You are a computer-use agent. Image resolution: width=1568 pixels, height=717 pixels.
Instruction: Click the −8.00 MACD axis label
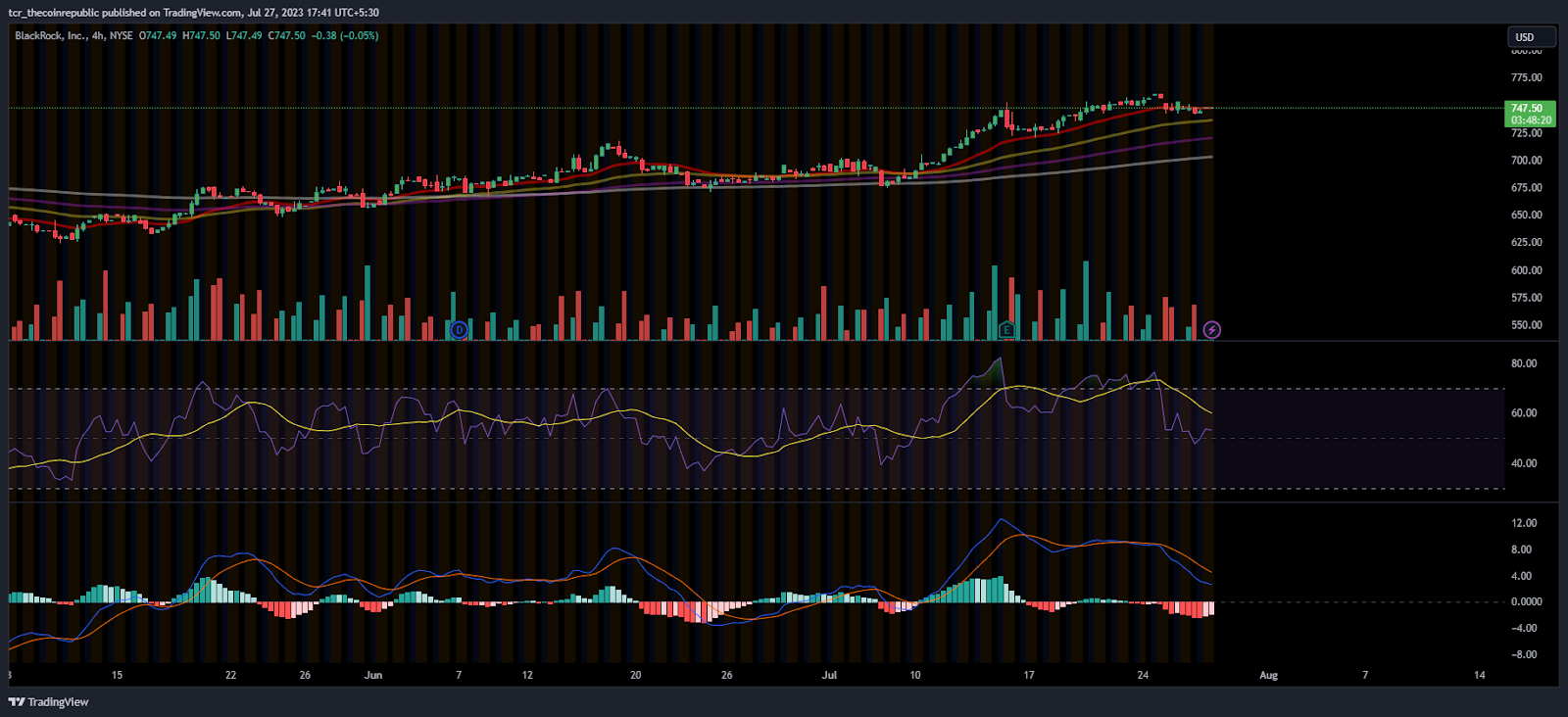pos(1524,654)
